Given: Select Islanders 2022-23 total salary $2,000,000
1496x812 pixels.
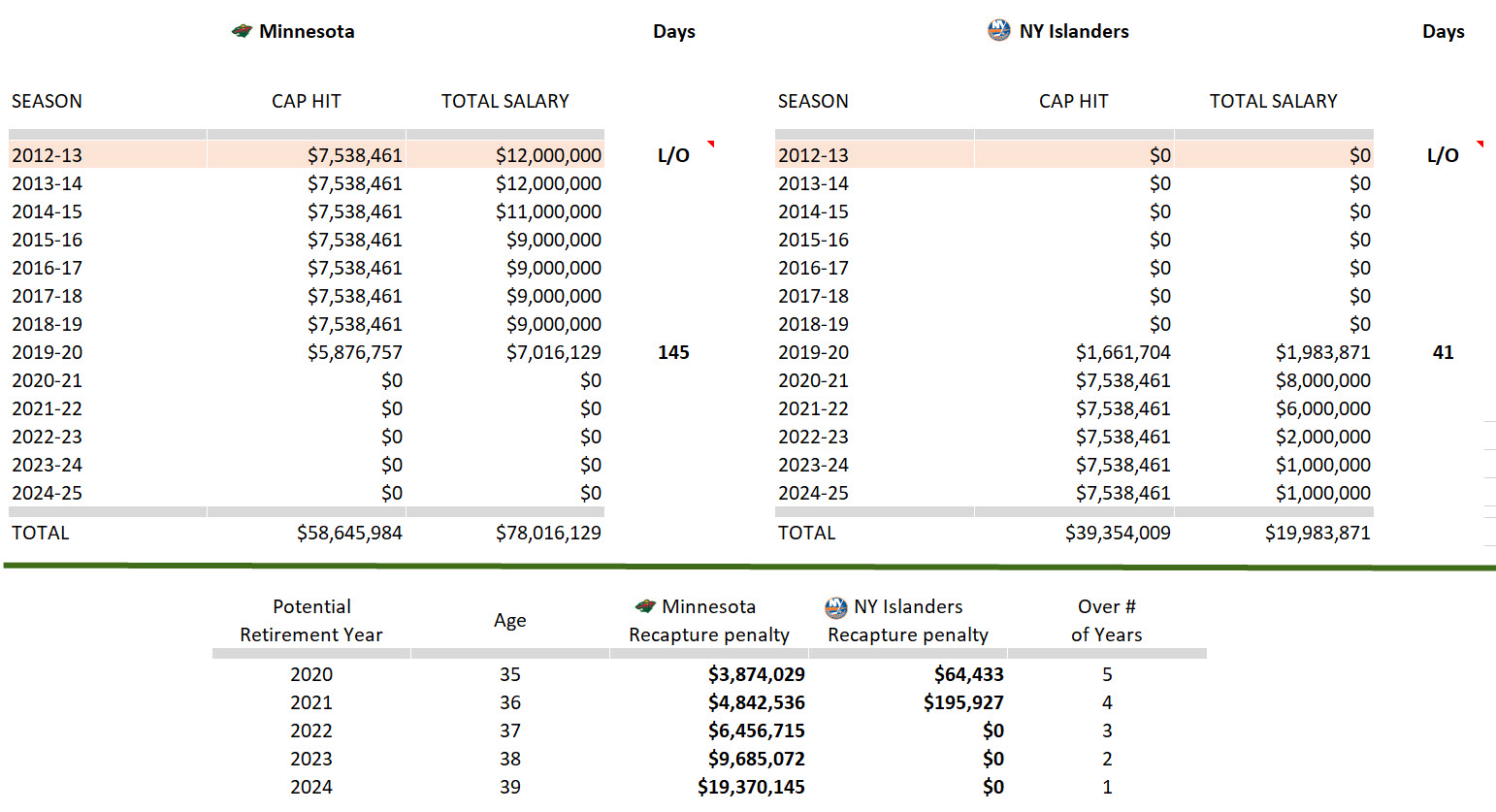Looking at the screenshot, I should pos(1323,437).
